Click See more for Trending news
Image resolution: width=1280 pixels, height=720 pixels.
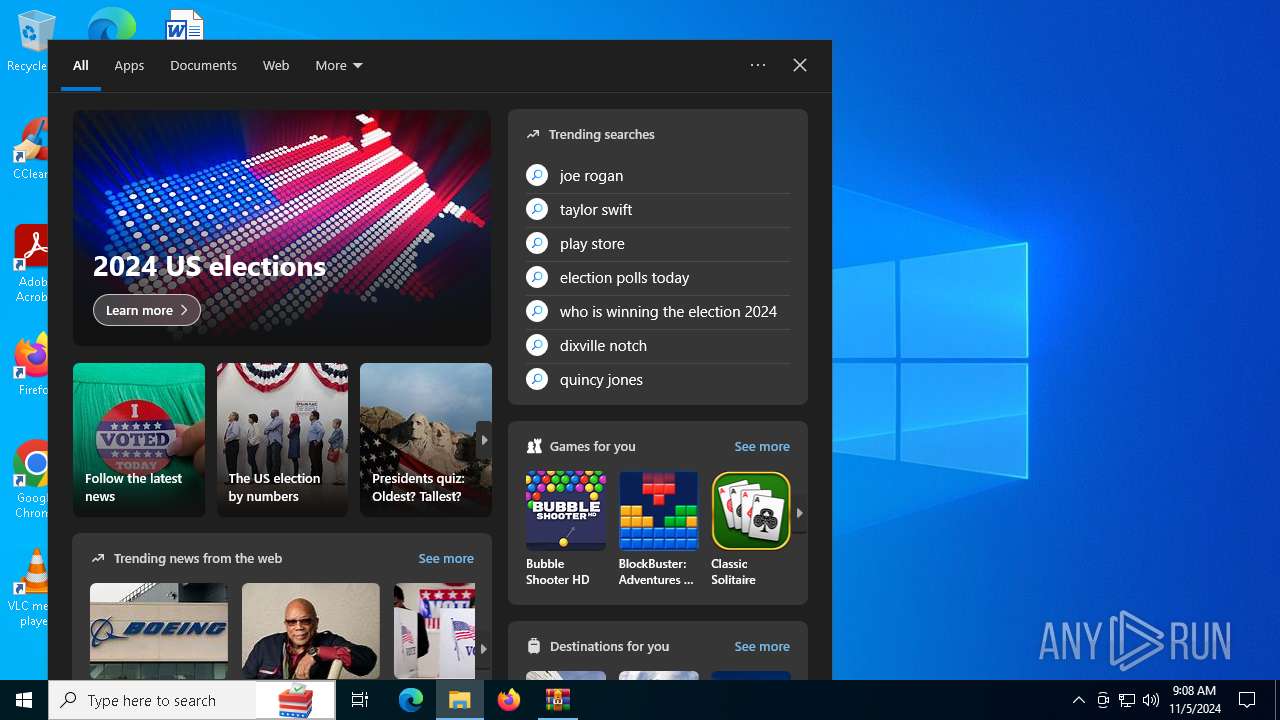tap(446, 558)
